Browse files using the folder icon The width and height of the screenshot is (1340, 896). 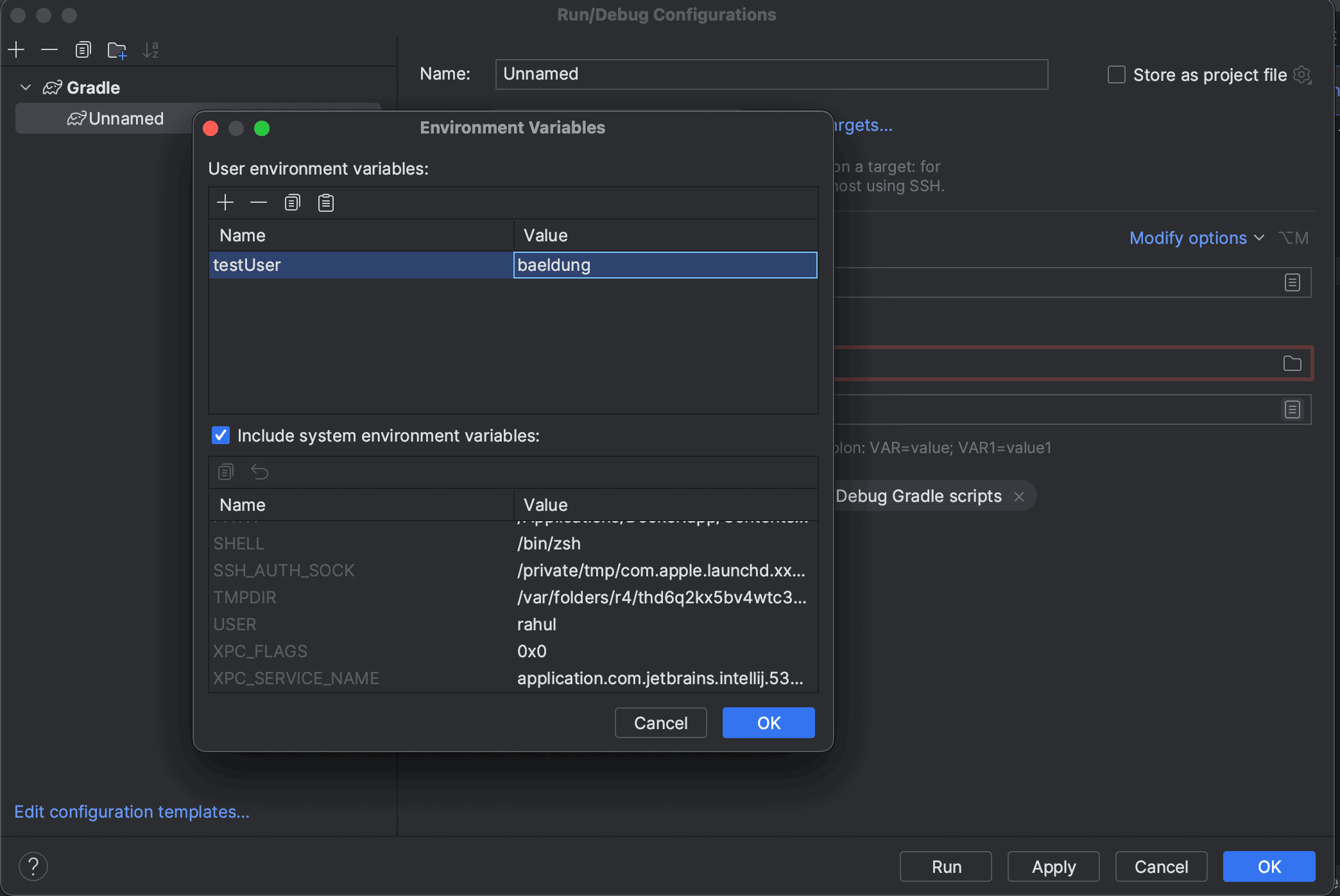click(1293, 363)
